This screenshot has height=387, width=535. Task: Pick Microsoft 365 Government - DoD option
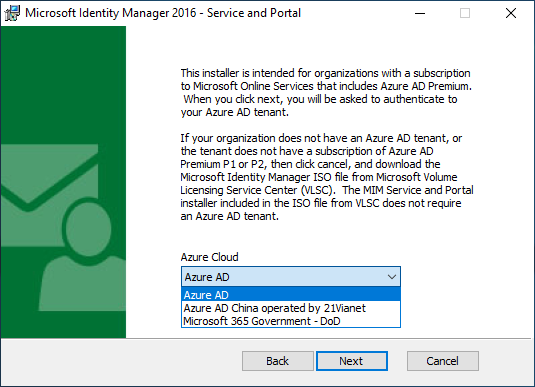(x=291, y=321)
